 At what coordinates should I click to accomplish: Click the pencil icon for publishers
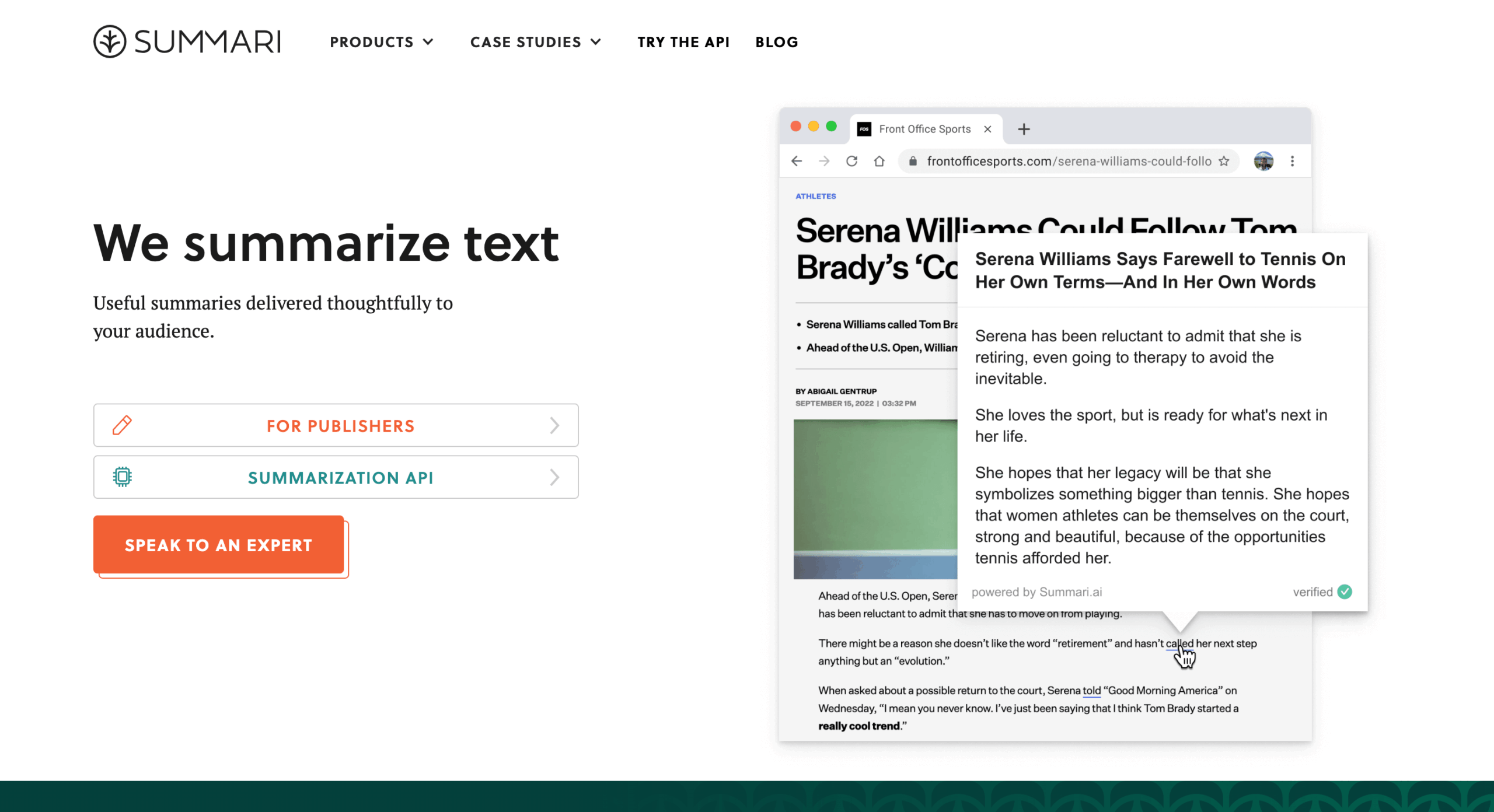(x=122, y=425)
